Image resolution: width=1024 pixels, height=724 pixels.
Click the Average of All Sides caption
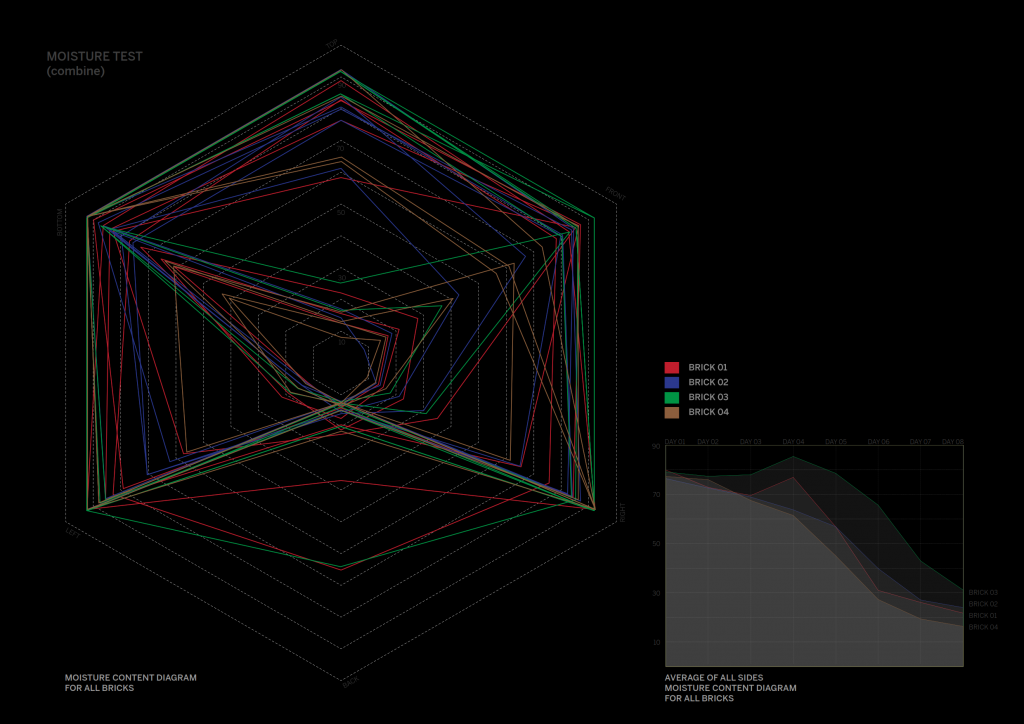click(730, 688)
